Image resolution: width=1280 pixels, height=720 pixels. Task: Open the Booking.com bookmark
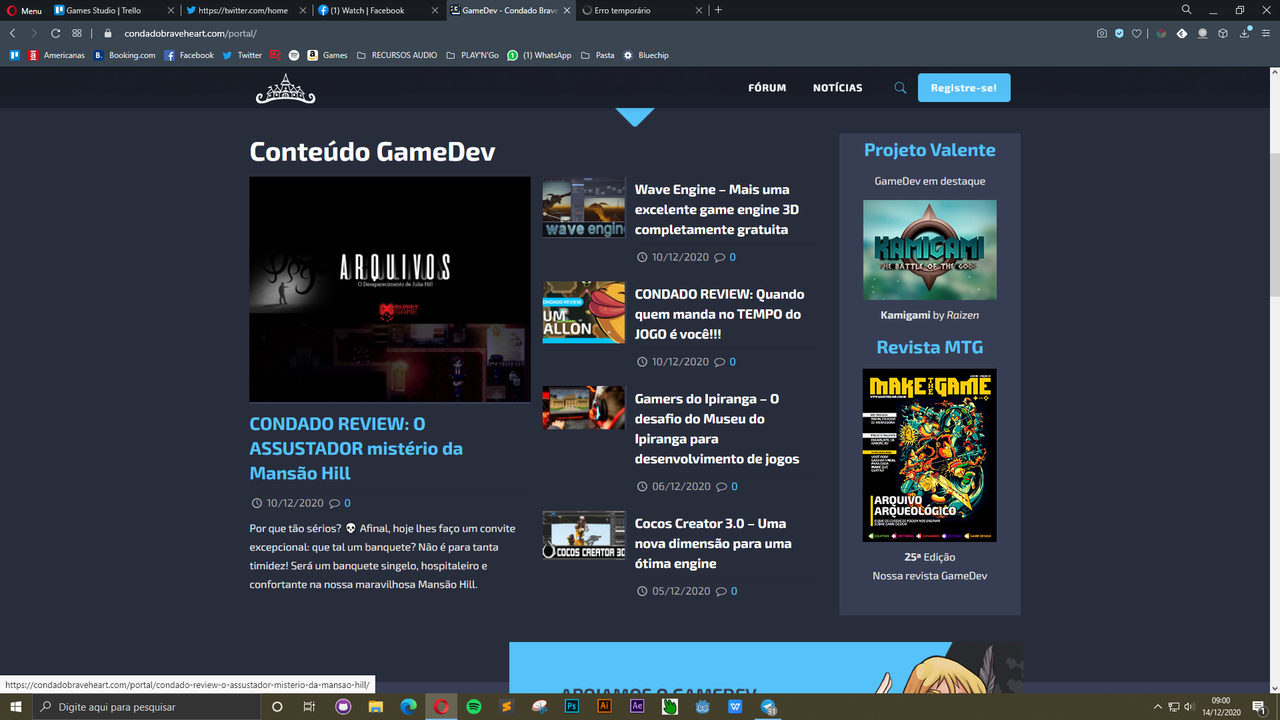click(124, 55)
